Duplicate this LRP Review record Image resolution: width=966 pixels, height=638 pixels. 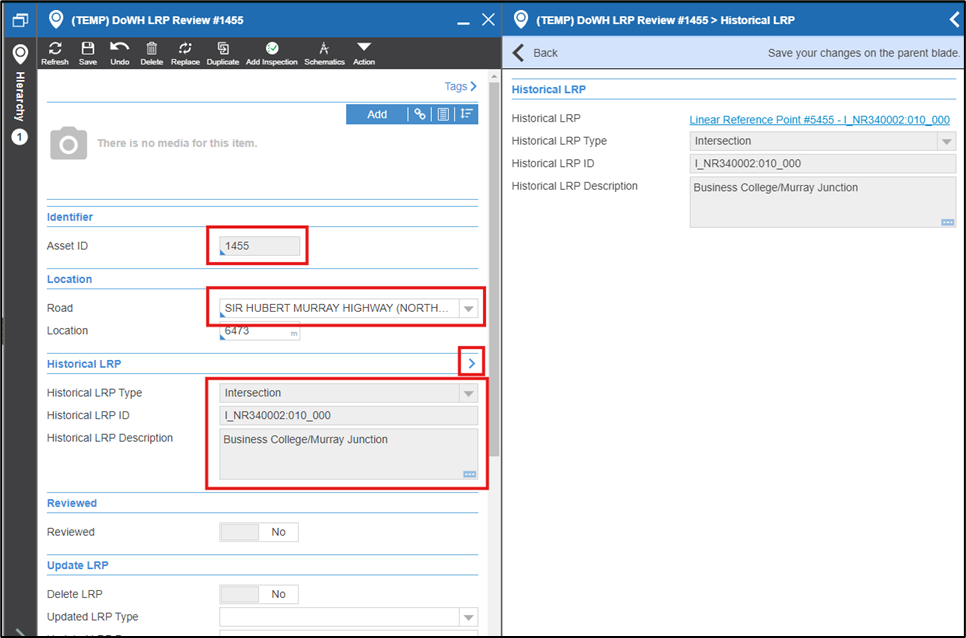222,53
